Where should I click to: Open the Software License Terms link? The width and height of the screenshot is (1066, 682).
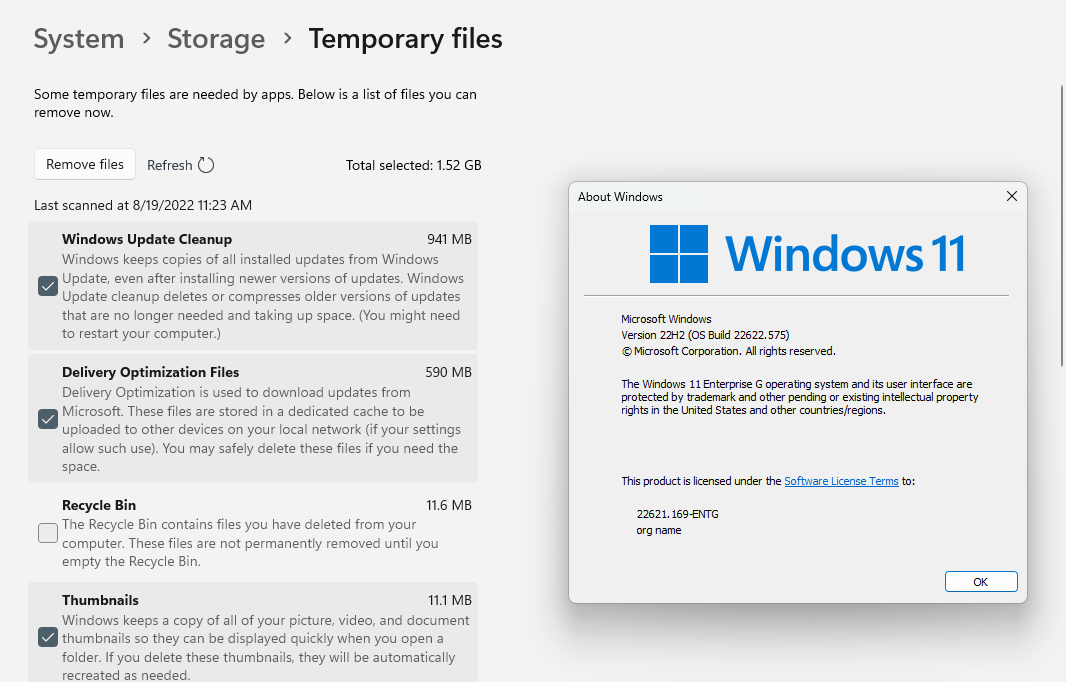coord(841,481)
